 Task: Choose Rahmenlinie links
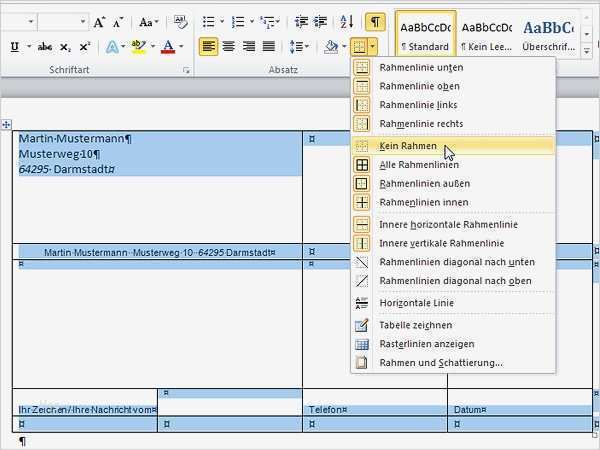pos(452,105)
